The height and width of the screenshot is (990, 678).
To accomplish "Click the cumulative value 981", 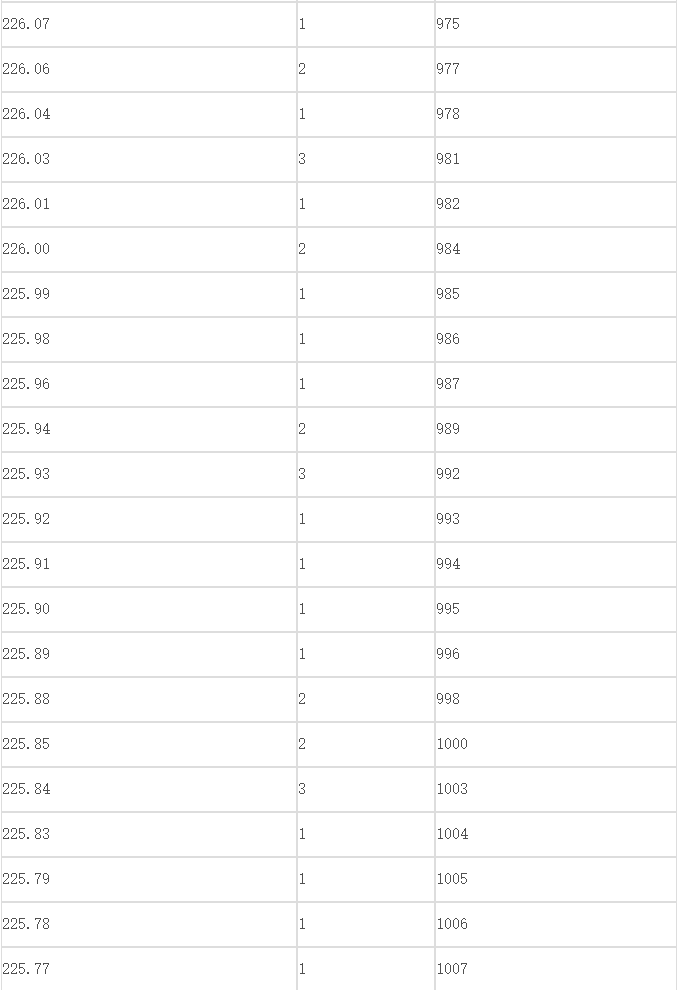I will click(x=556, y=159).
